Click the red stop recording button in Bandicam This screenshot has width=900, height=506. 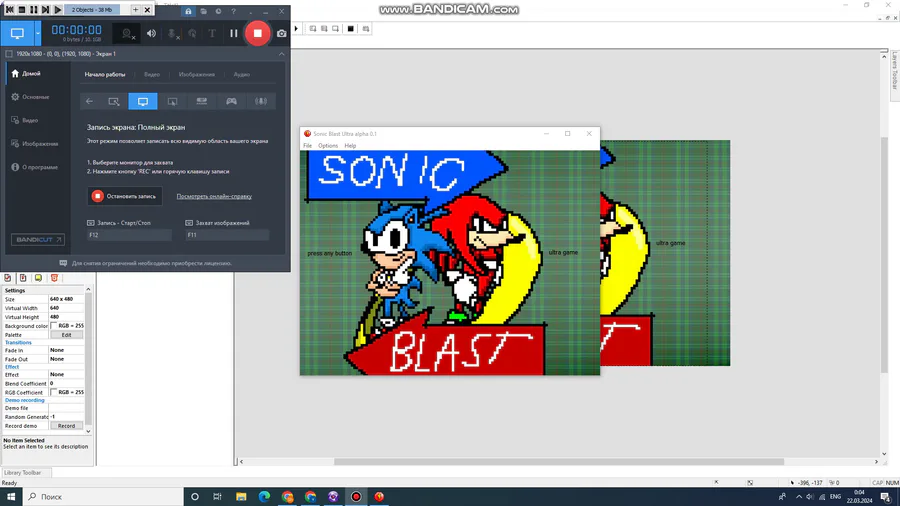pyautogui.click(x=258, y=33)
